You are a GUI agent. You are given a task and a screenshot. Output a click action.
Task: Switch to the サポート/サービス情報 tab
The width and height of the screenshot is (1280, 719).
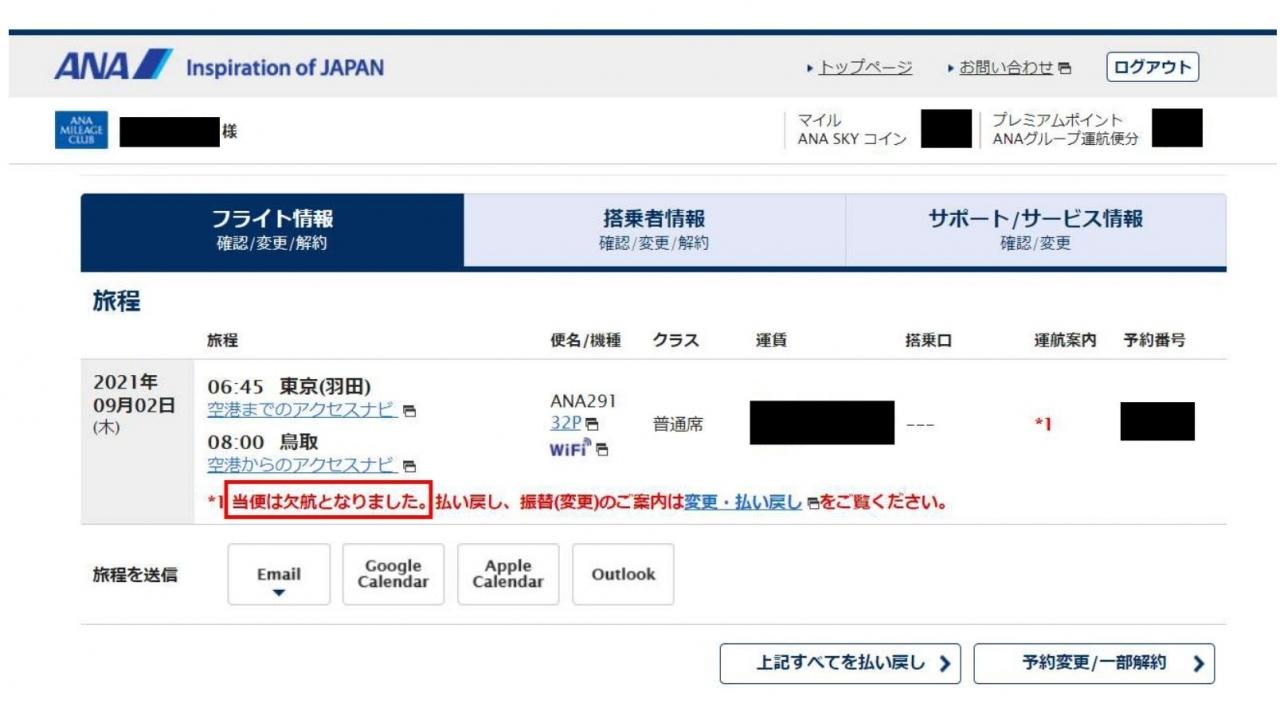1035,230
